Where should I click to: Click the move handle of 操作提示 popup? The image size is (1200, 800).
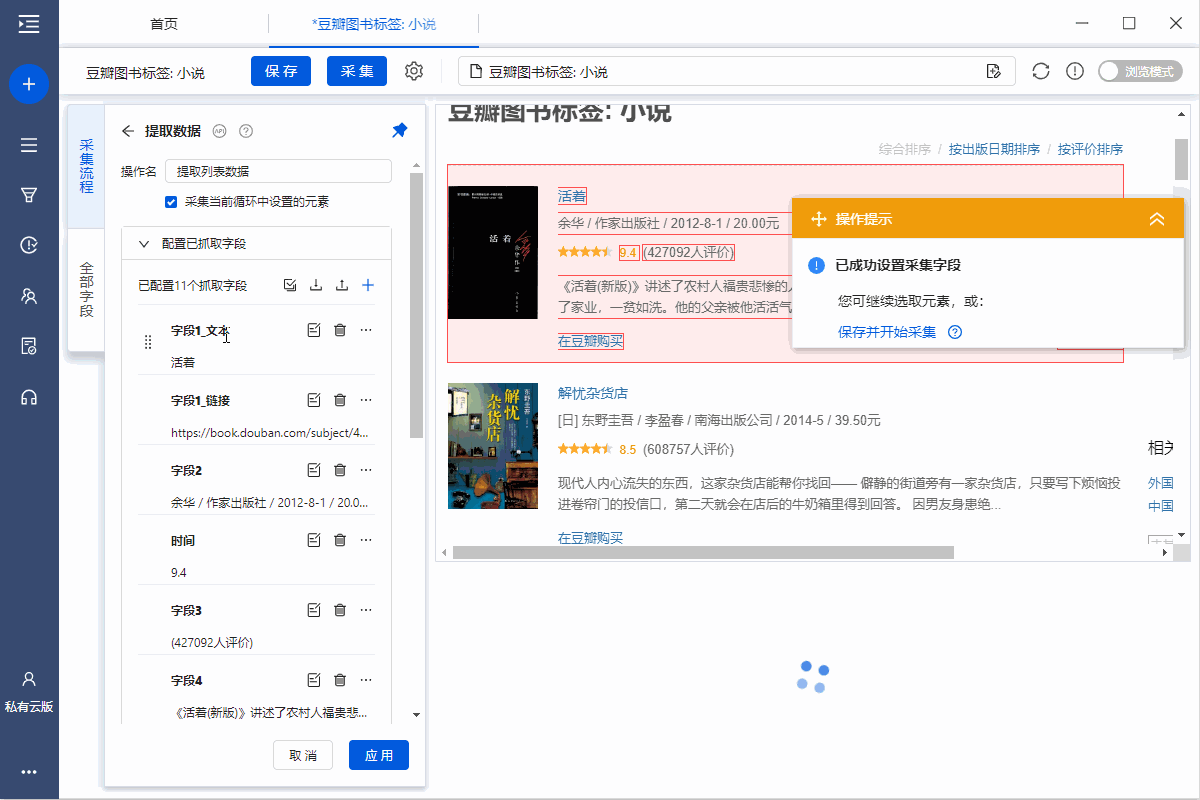coord(817,219)
